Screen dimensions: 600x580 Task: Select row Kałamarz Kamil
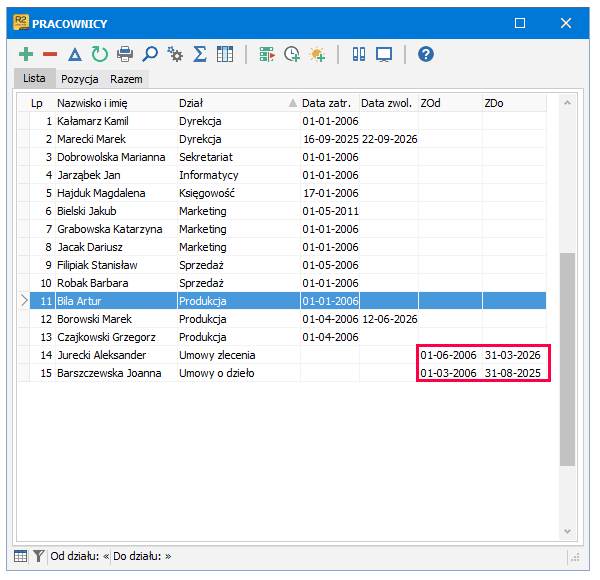coord(282,121)
